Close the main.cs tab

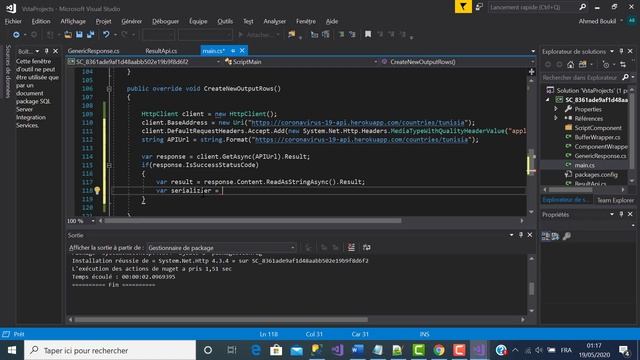242,51
